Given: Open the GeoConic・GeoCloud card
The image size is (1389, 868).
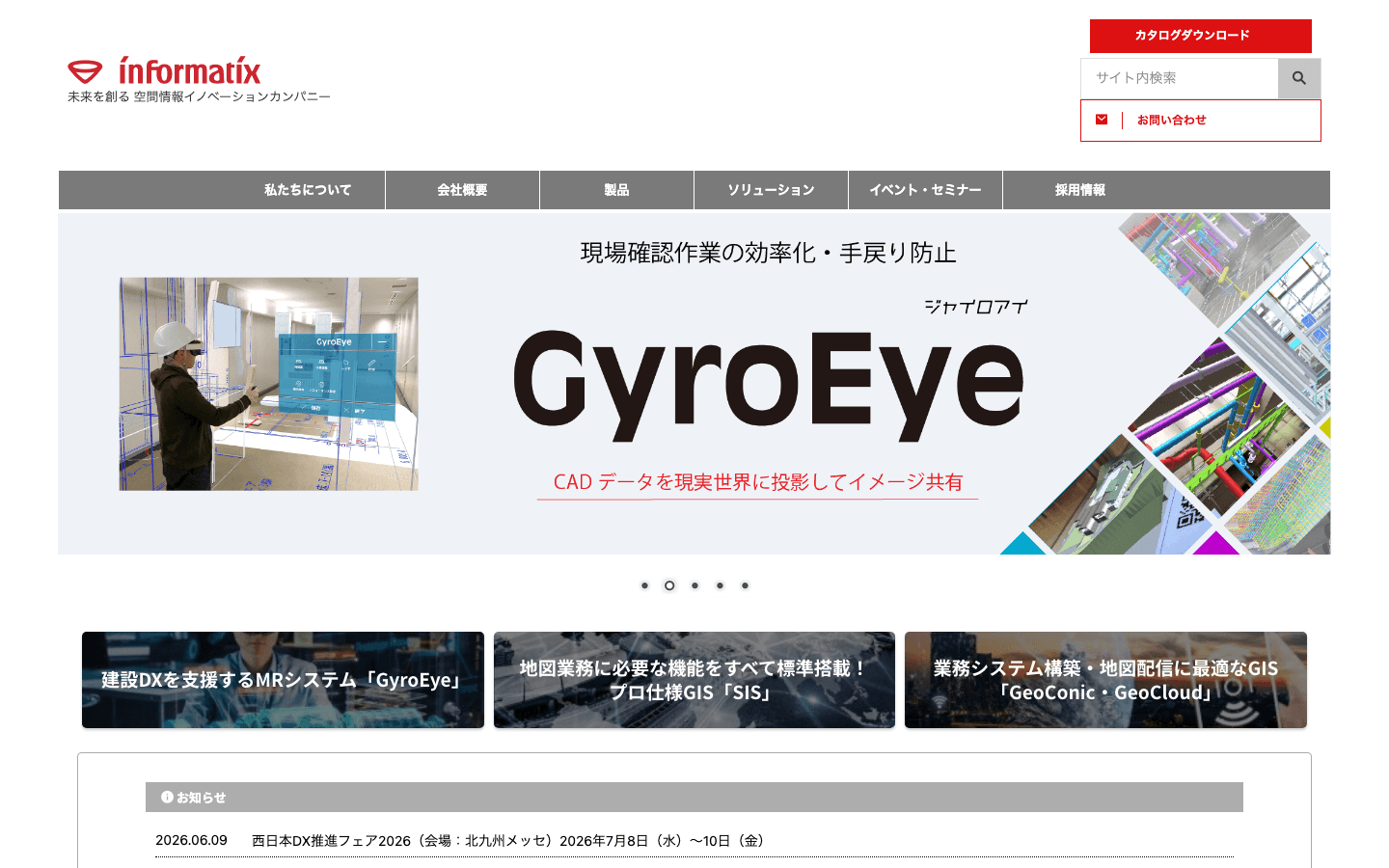Looking at the screenshot, I should click(1105, 680).
